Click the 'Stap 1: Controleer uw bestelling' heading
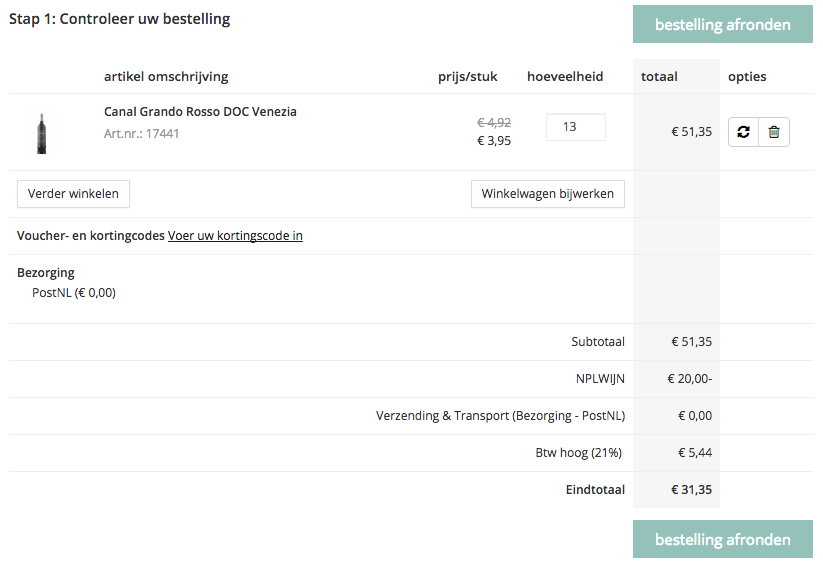The width and height of the screenshot is (823, 564). 120,19
